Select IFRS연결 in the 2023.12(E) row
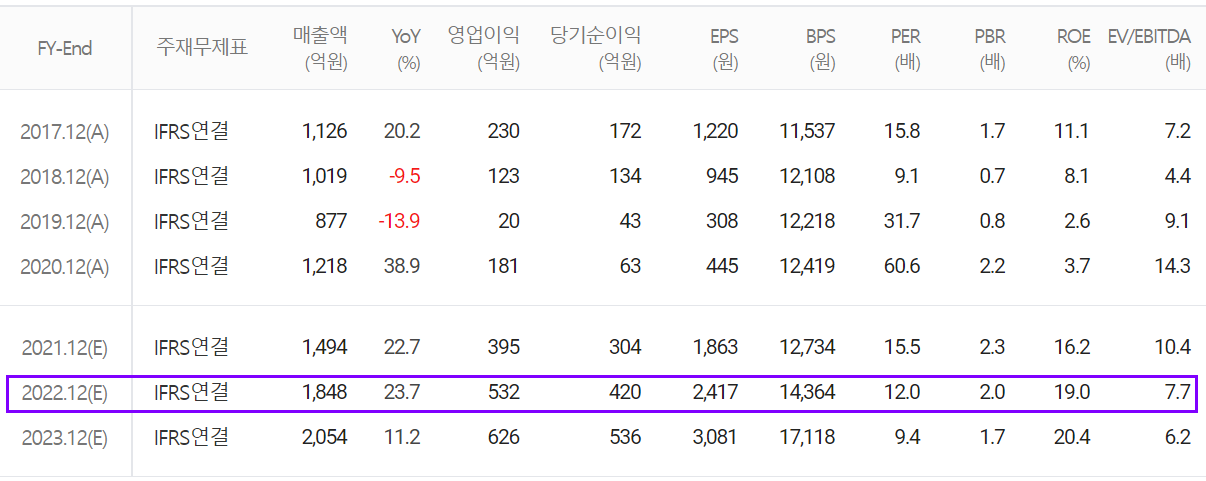 (x=192, y=437)
